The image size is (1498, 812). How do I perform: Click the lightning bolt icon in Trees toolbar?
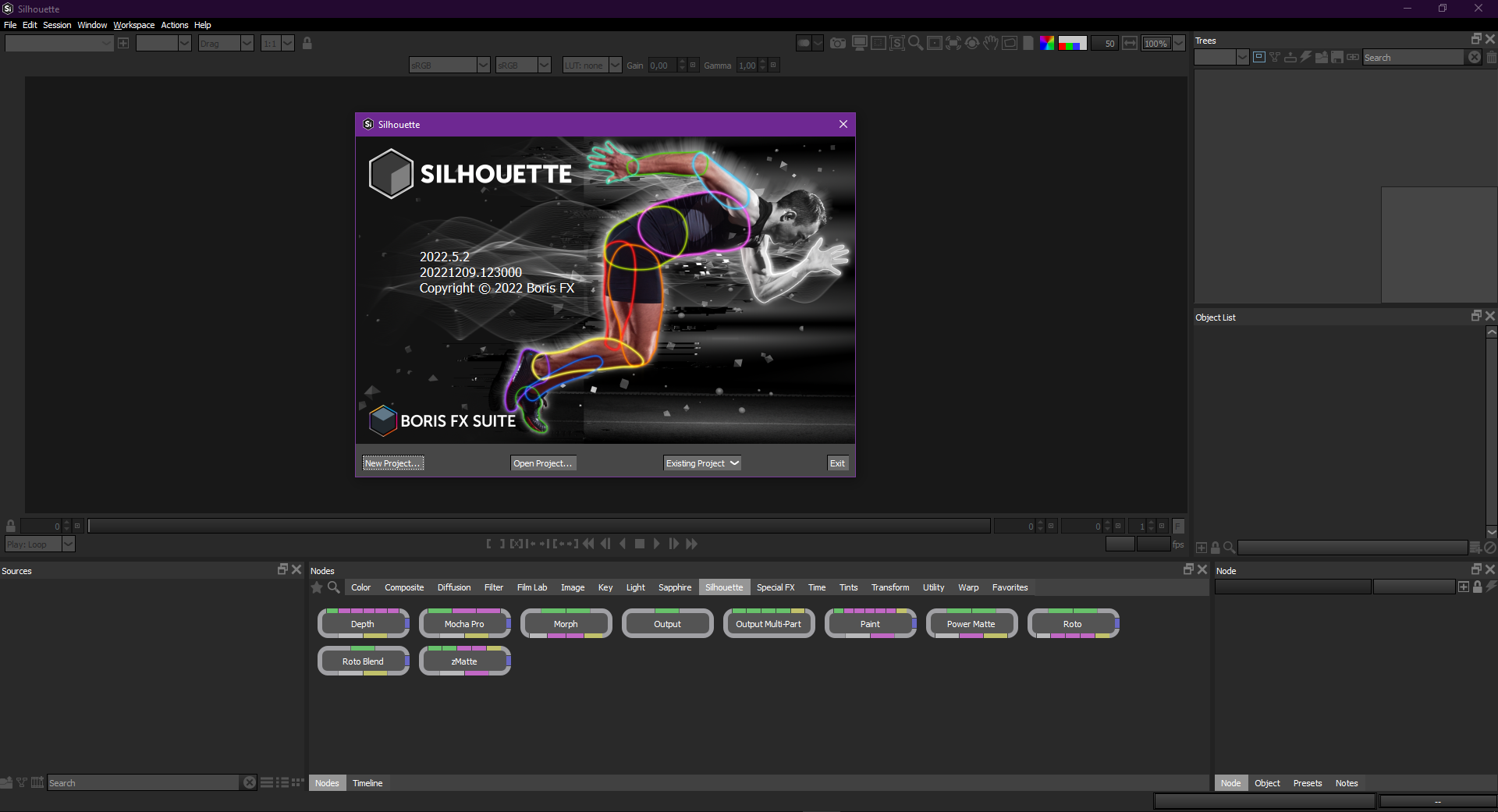coord(1306,57)
